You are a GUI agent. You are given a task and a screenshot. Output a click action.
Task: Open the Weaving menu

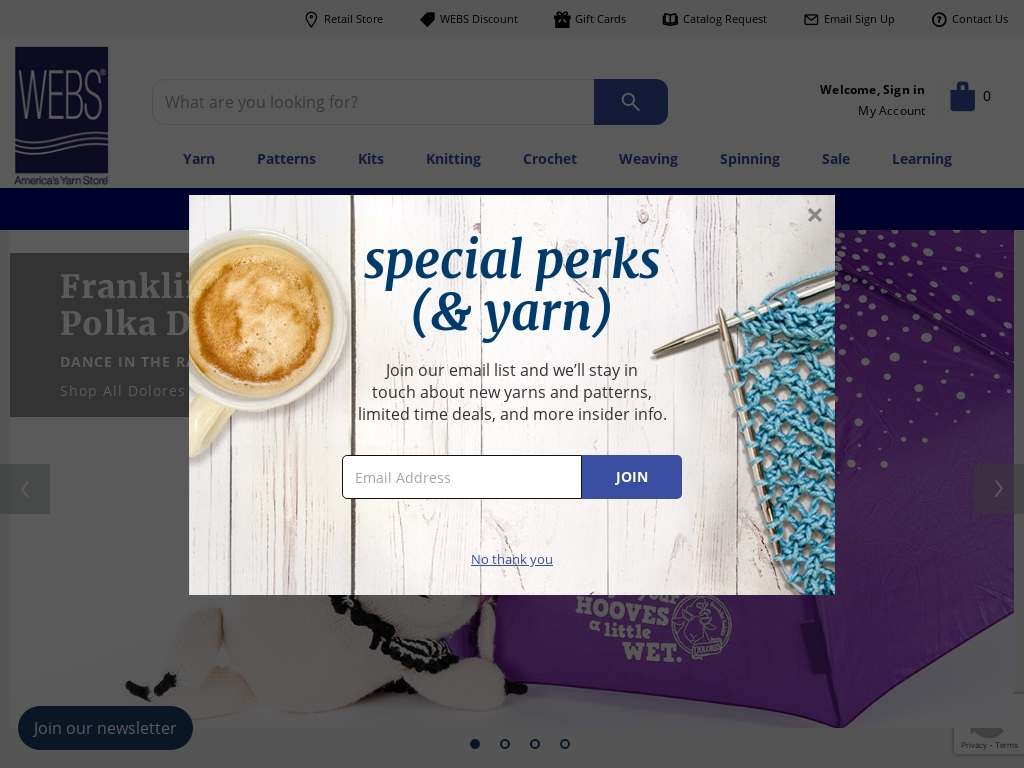point(648,159)
